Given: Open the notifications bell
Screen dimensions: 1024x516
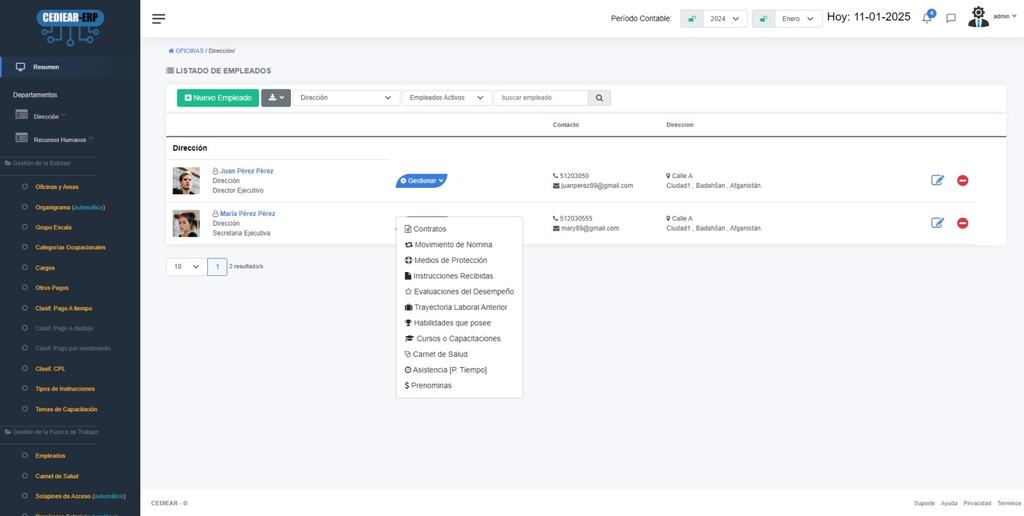Looking at the screenshot, I should click(927, 18).
